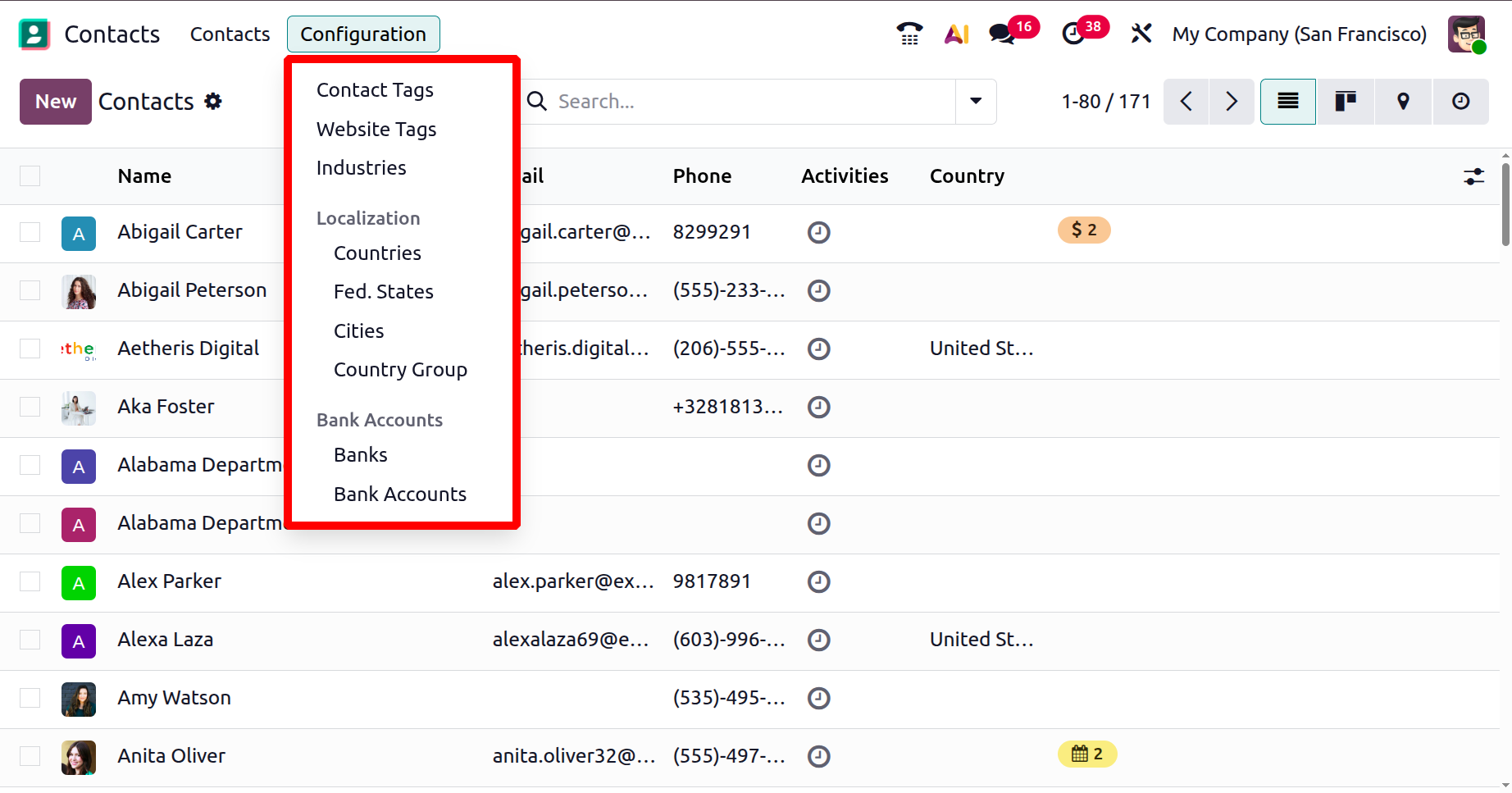1512x793 pixels.
Task: Click the New button
Action: (x=56, y=102)
